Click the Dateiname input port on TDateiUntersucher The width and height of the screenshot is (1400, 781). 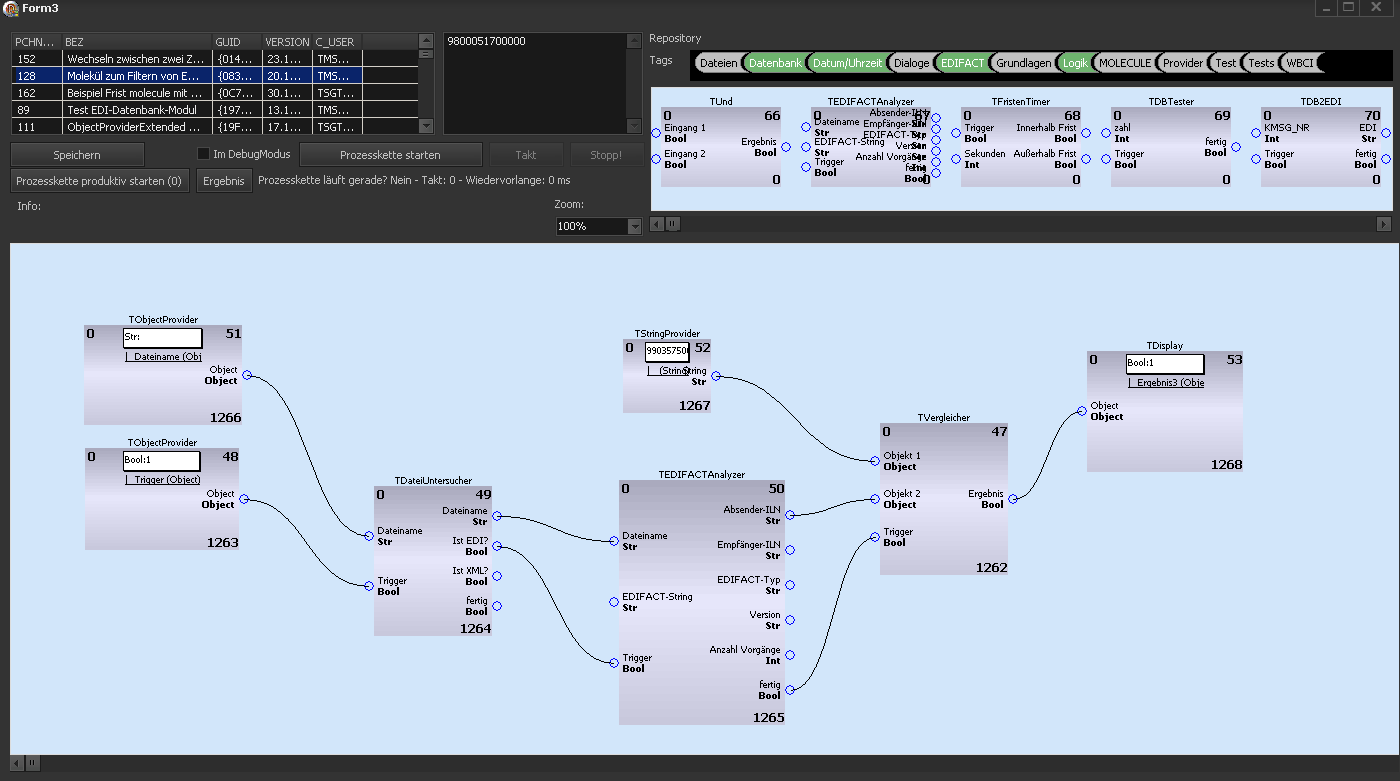click(x=369, y=536)
